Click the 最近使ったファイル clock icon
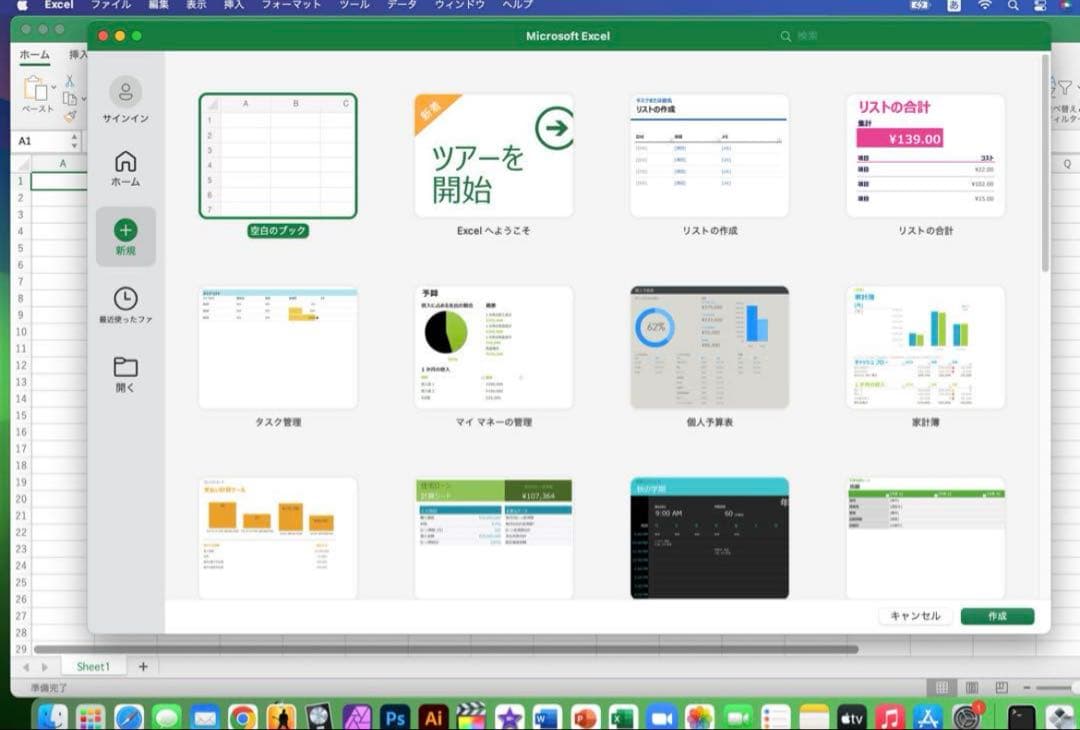This screenshot has height=730, width=1080. [124, 299]
